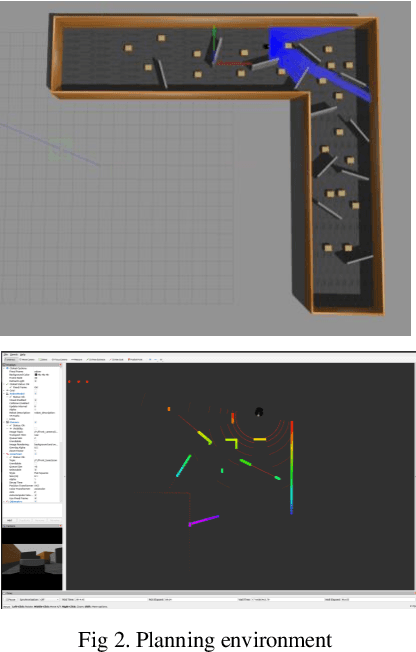Image resolution: width=416 pixels, height=652 pixels.
Task: Collapse the RobotModel display node
Action: coord(4,394)
